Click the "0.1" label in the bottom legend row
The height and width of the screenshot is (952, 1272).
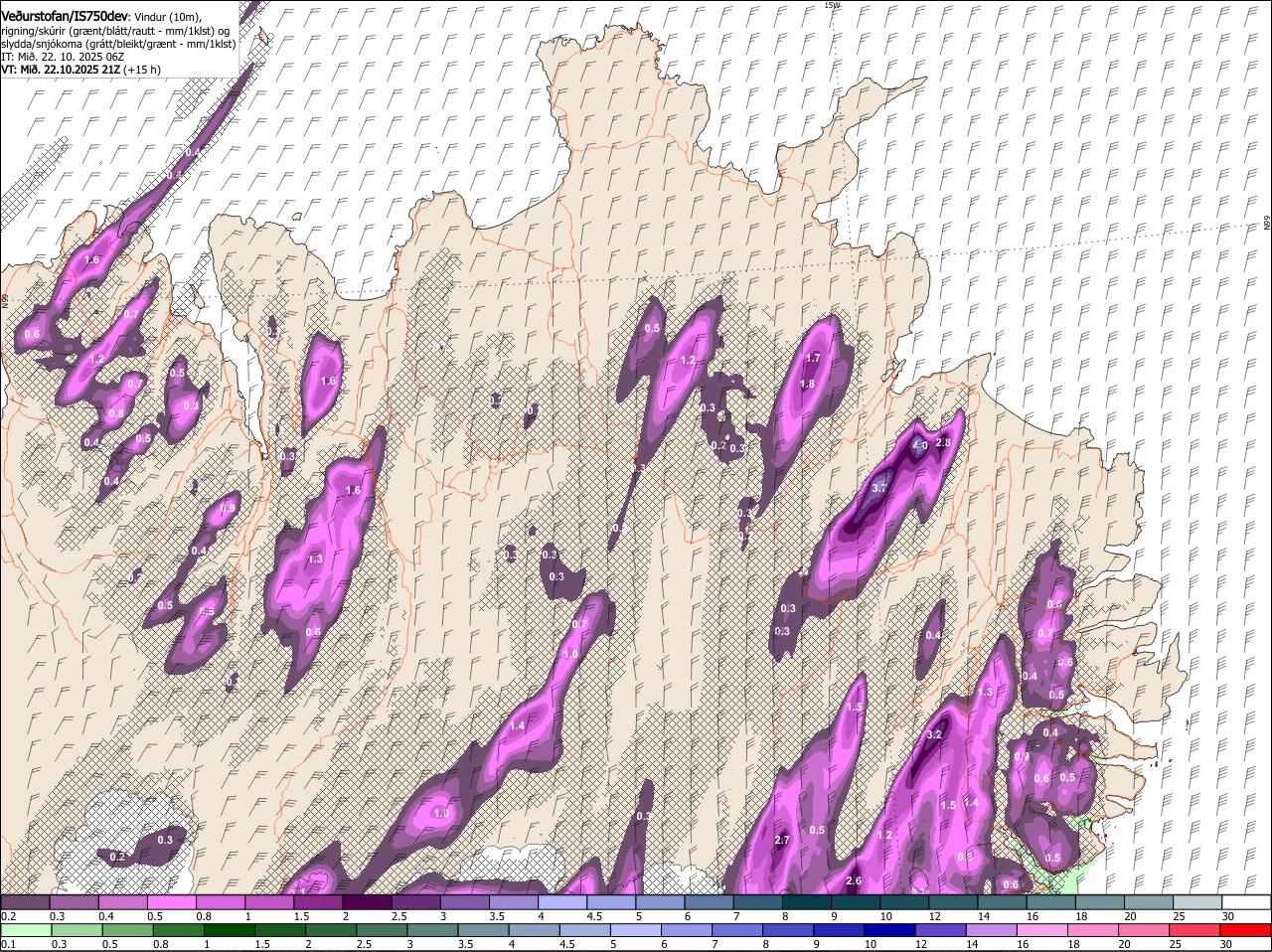tap(8, 944)
